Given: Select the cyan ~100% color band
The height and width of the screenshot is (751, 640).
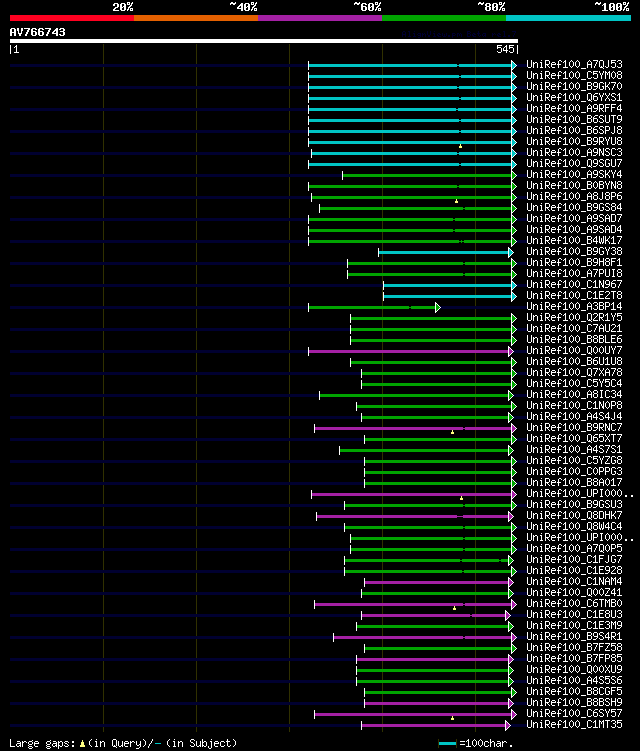Looking at the screenshot, I should click(x=569, y=18).
